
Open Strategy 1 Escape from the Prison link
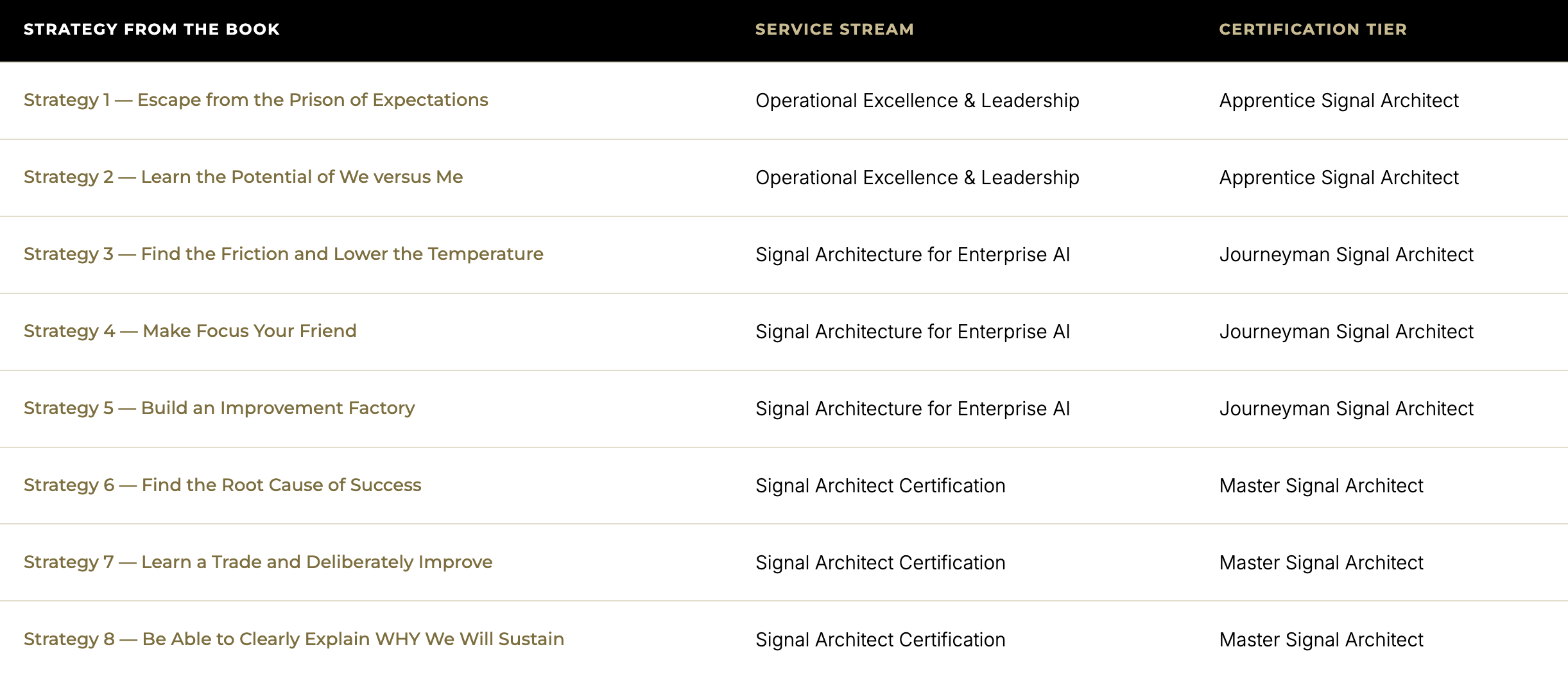(x=255, y=100)
